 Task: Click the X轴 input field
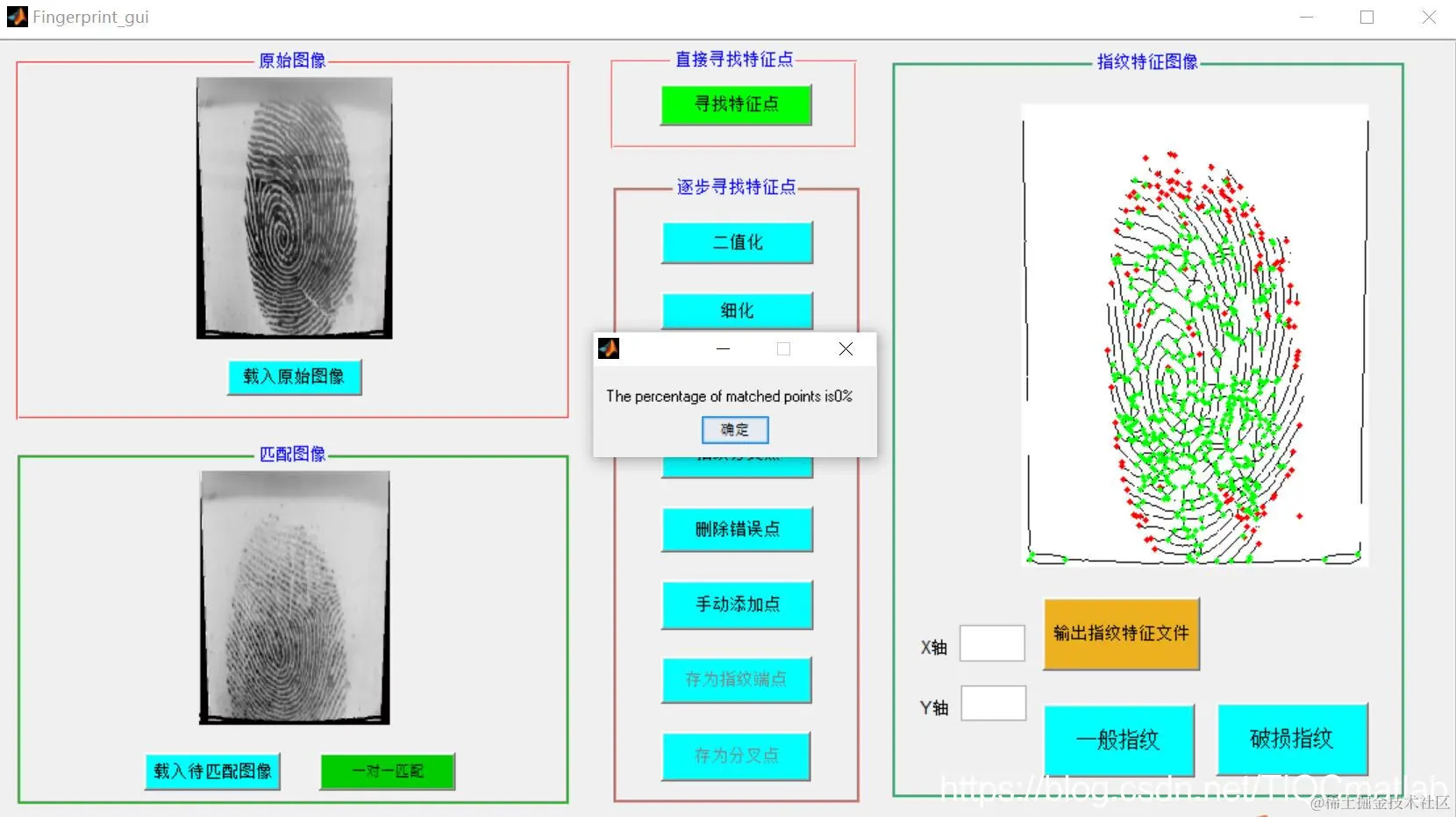(x=992, y=643)
